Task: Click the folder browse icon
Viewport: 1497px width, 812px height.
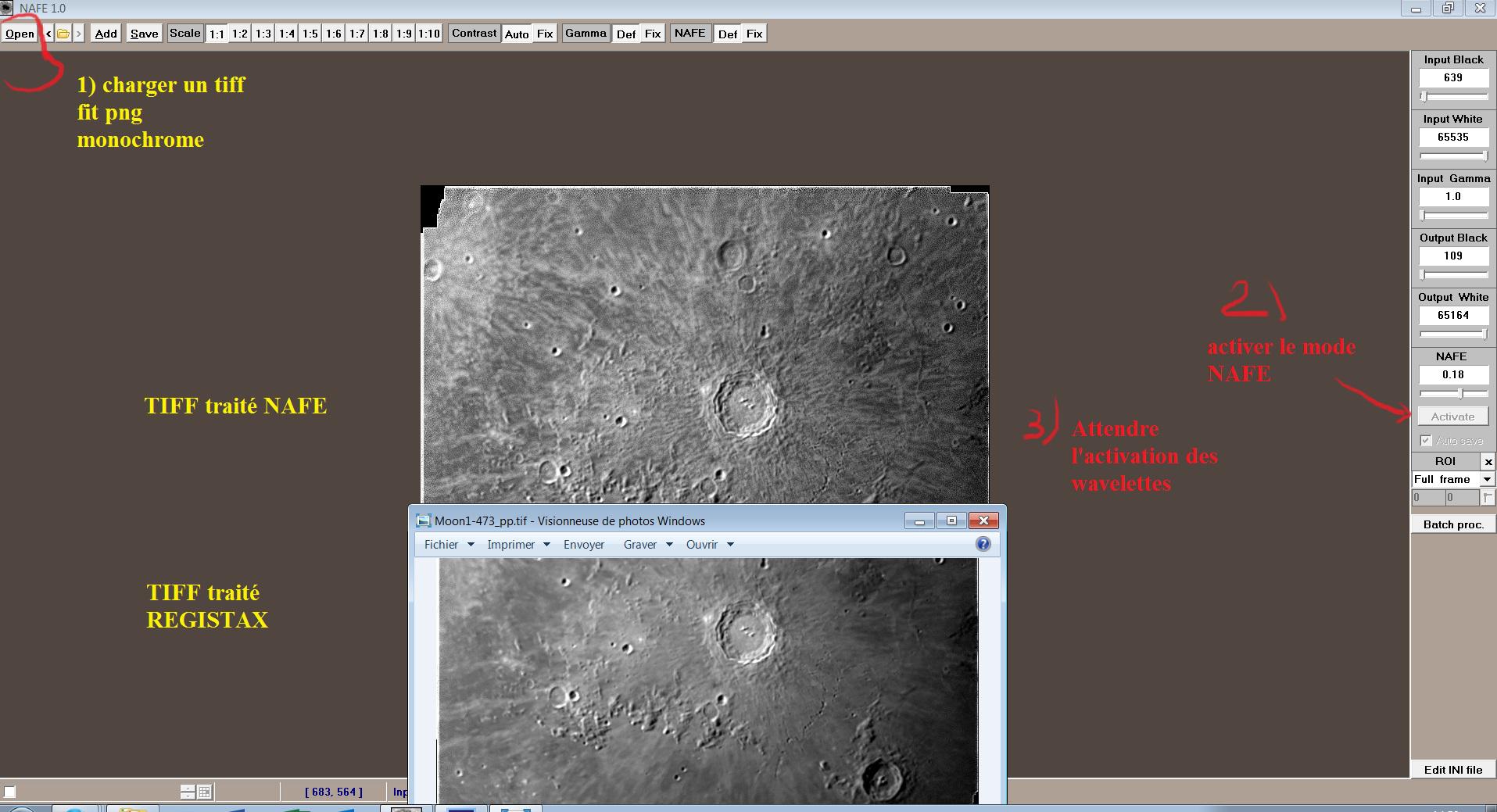Action: (63, 34)
